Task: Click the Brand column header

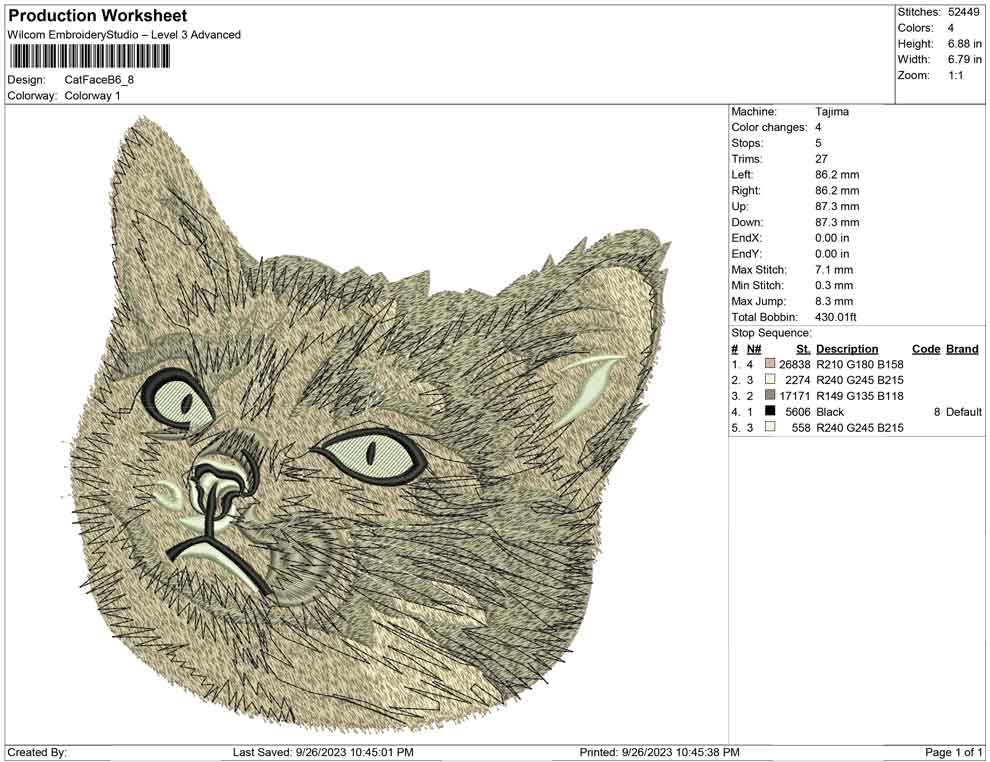Action: point(961,348)
